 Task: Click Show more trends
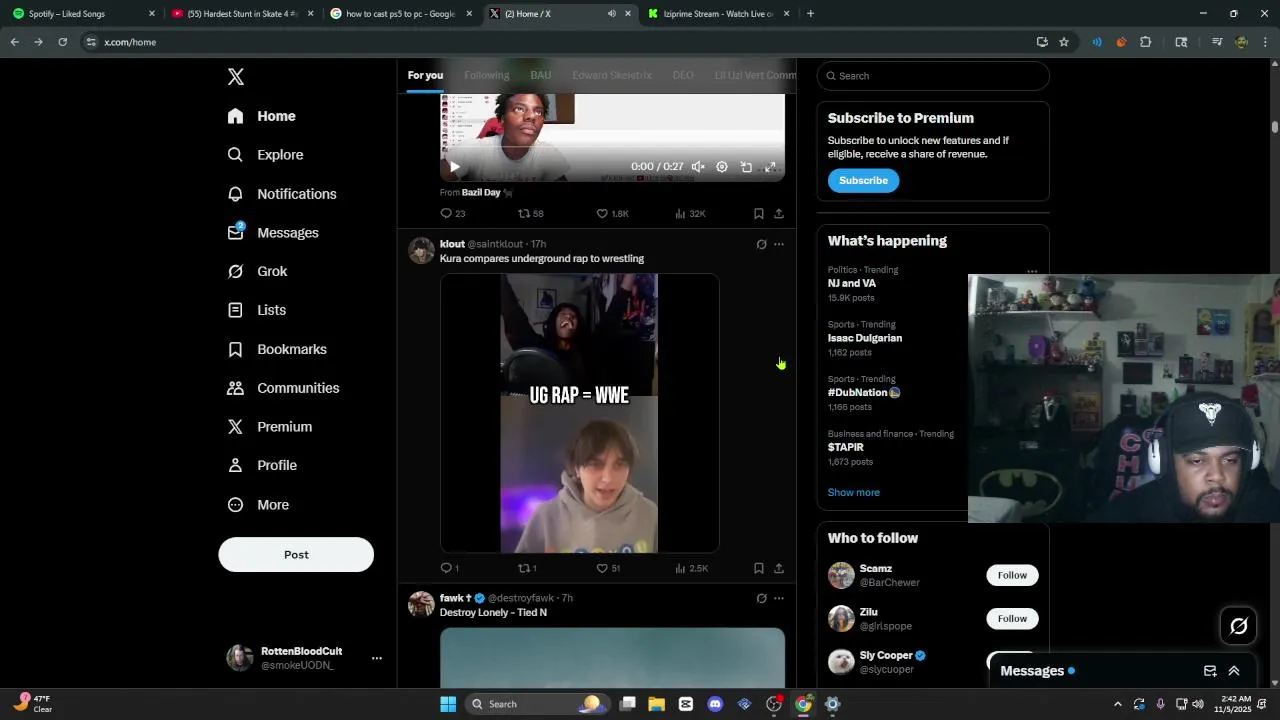coord(854,493)
